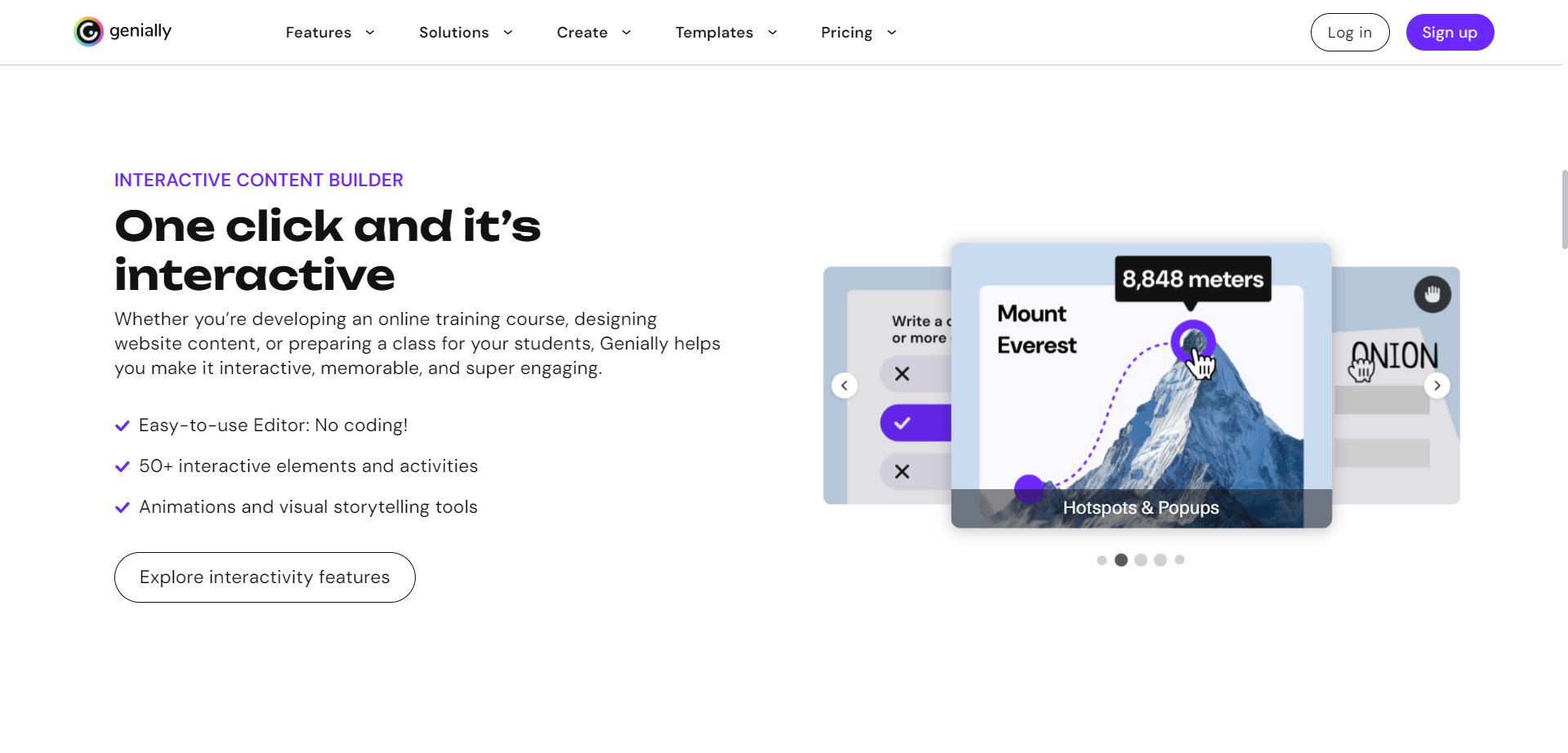
Task: Expand the Features chevron arrow
Action: [370, 33]
